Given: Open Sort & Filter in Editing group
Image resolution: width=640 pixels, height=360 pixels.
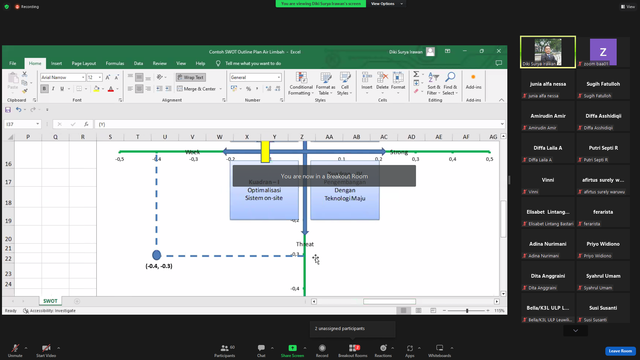Looking at the screenshot, I should tap(433, 84).
